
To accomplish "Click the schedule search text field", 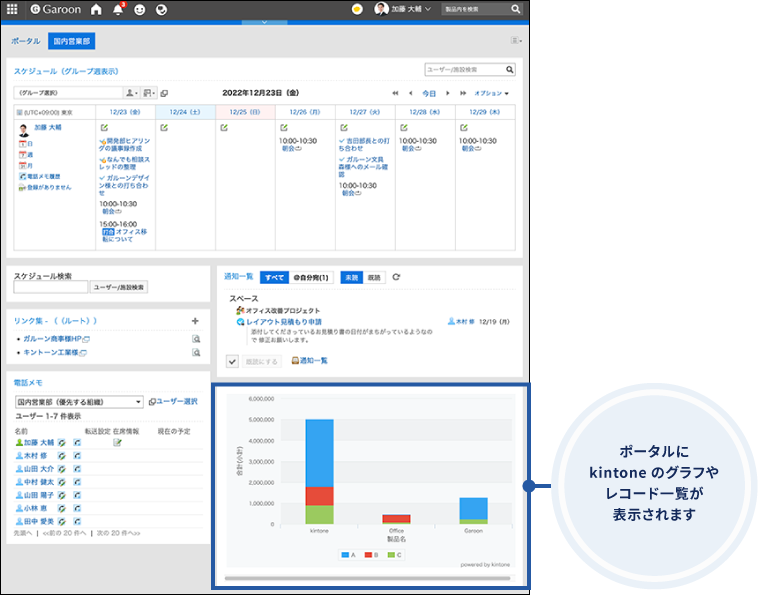I will click(x=51, y=287).
